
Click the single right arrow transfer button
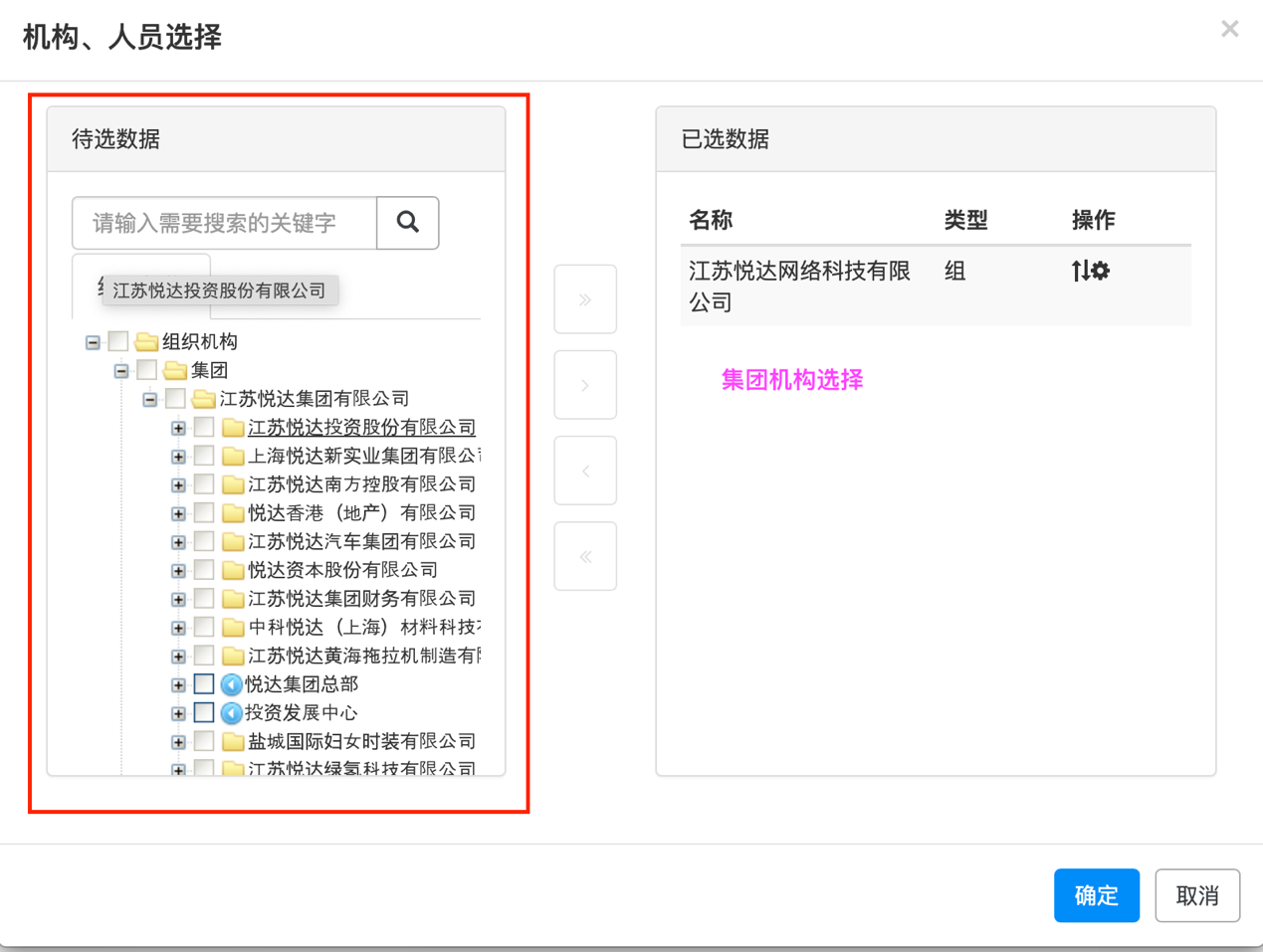point(585,384)
